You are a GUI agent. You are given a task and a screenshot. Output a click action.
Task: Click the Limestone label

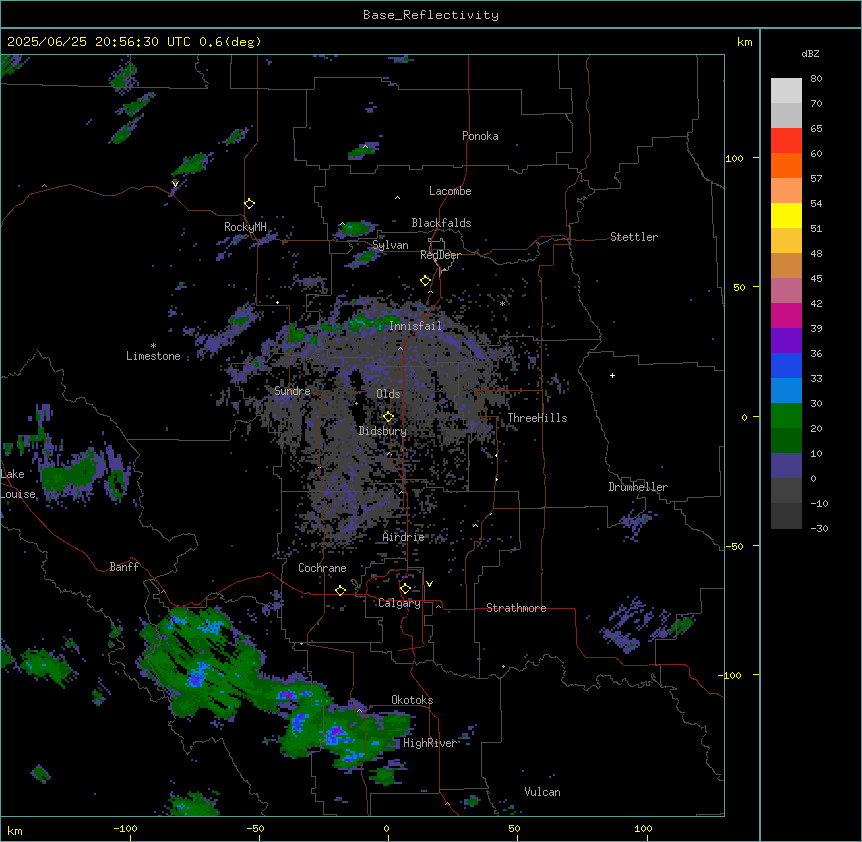click(x=153, y=356)
